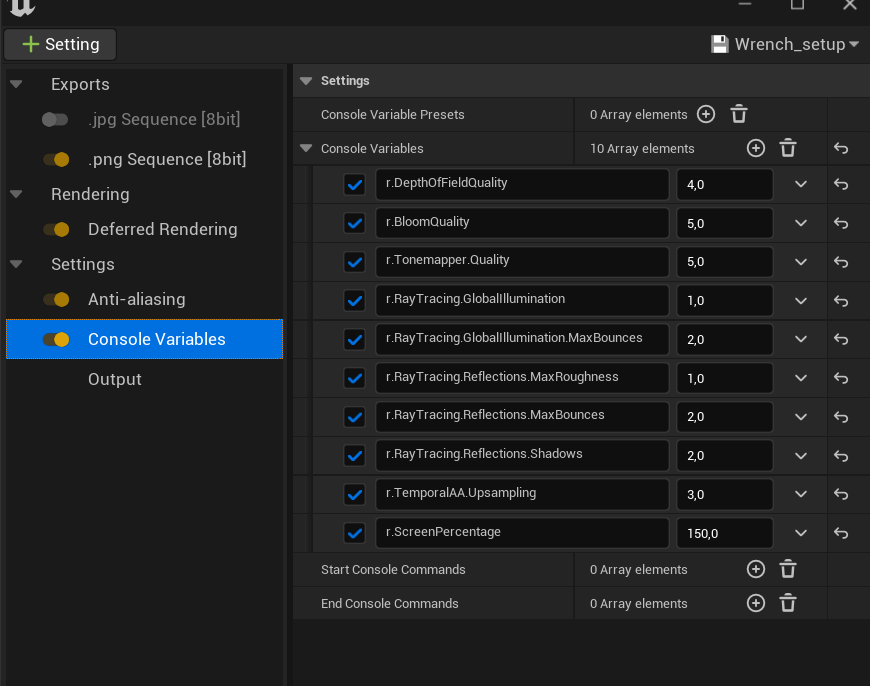The width and height of the screenshot is (870, 686).
Task: Disable the r.TemporalAA.Upsampling variable checkbox
Action: tap(354, 494)
